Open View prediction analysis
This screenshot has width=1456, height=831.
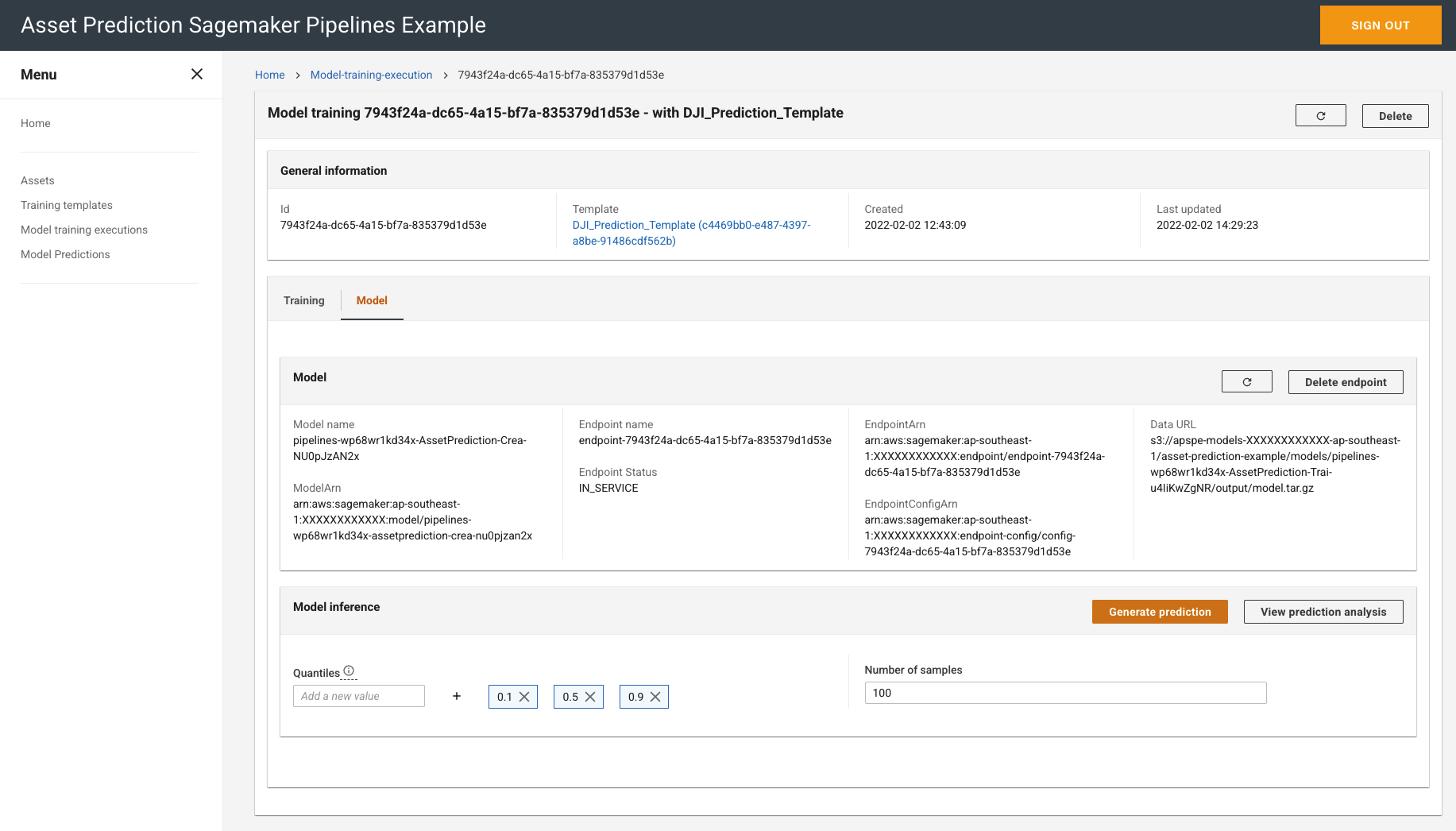click(1323, 612)
